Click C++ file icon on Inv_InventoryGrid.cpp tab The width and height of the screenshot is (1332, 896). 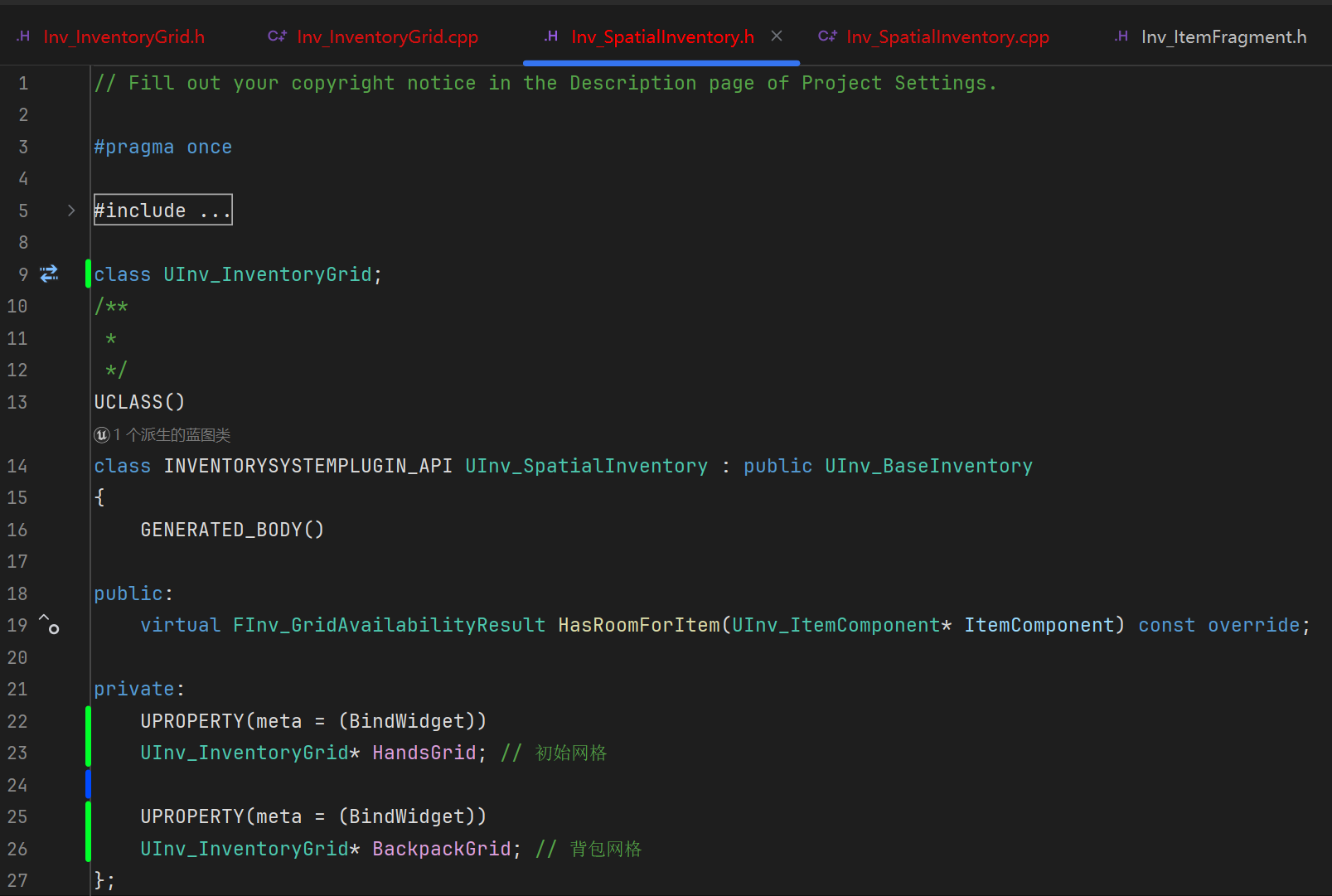point(277,36)
